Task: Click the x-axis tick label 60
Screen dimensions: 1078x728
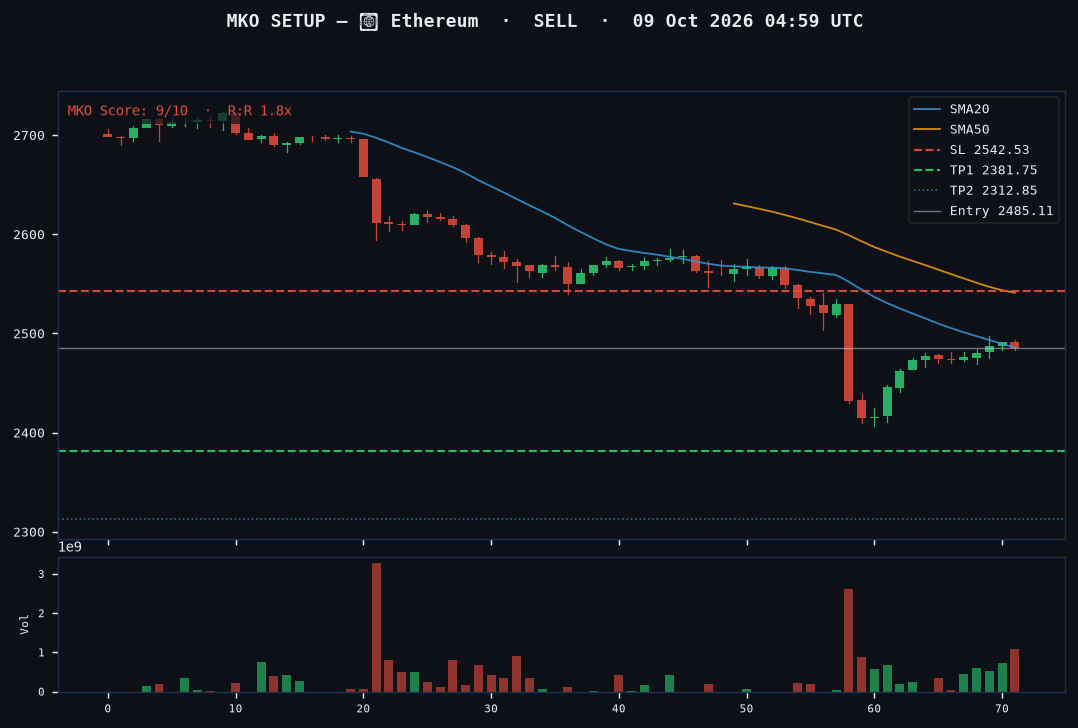Action: click(874, 709)
